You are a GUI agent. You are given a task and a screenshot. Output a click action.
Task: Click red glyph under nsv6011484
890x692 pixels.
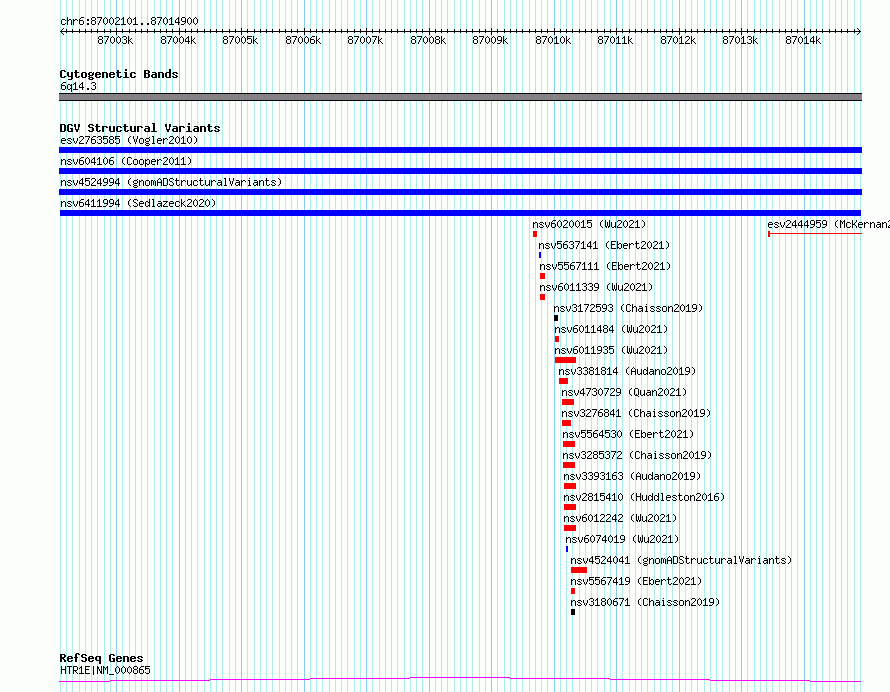point(557,339)
